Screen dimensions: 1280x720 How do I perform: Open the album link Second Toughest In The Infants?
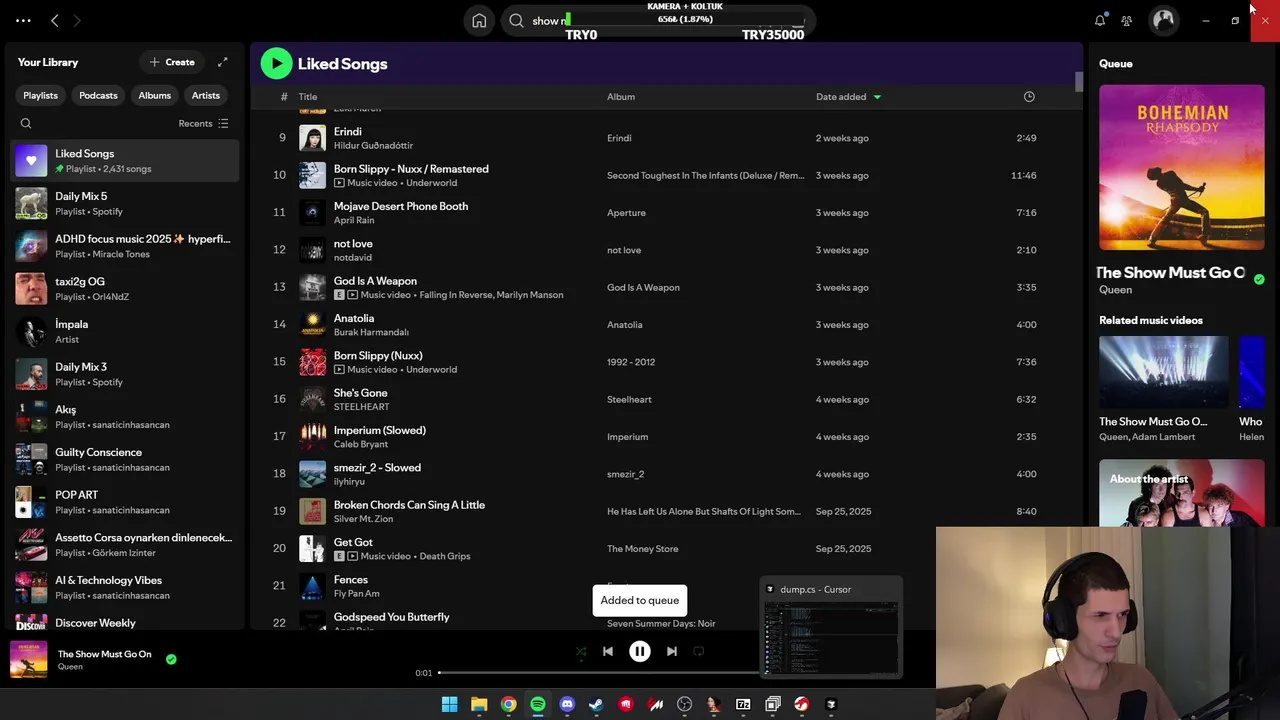pos(705,175)
